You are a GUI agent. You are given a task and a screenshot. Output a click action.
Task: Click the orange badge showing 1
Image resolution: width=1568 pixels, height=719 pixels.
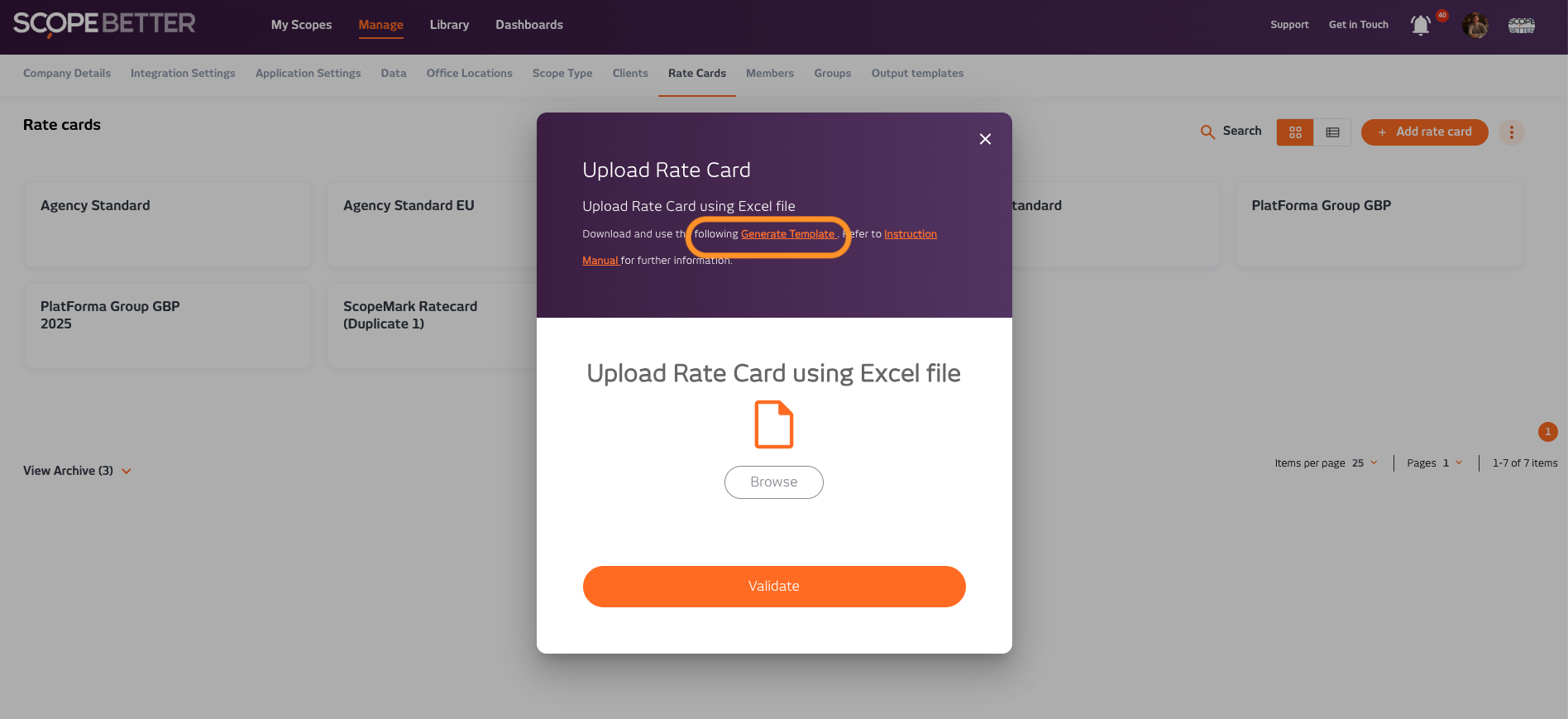(x=1547, y=432)
